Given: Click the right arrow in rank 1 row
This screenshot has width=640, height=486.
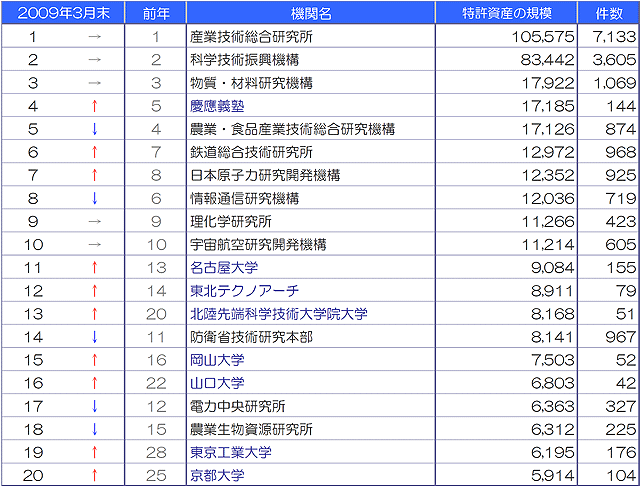Looking at the screenshot, I should click(94, 37).
